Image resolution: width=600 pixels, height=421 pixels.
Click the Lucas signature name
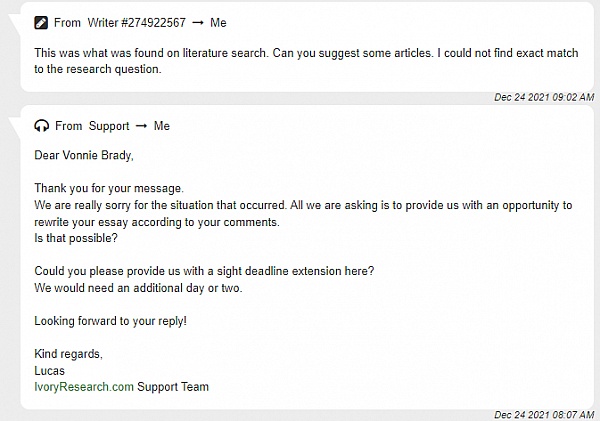click(x=49, y=370)
